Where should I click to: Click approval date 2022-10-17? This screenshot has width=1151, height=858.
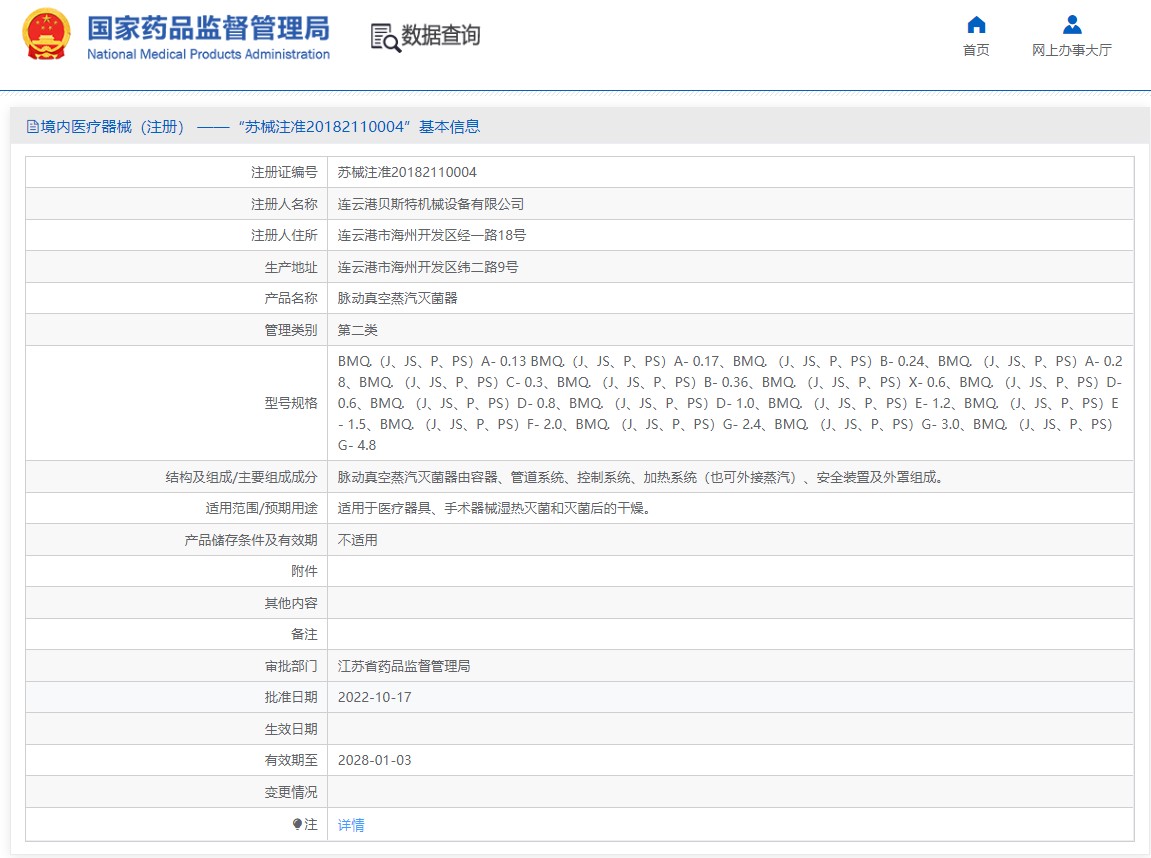[x=374, y=697]
